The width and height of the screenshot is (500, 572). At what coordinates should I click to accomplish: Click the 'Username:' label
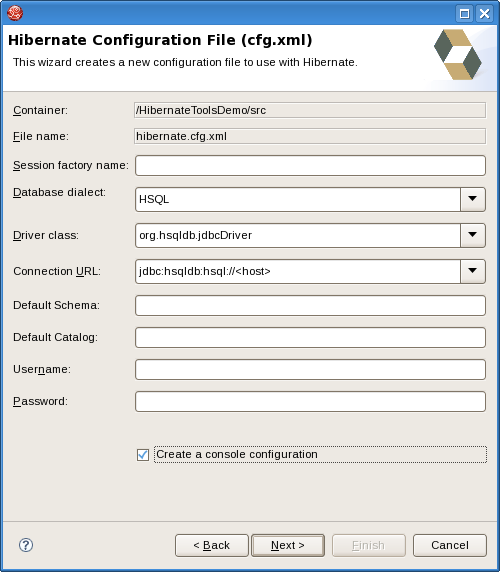tap(42, 369)
